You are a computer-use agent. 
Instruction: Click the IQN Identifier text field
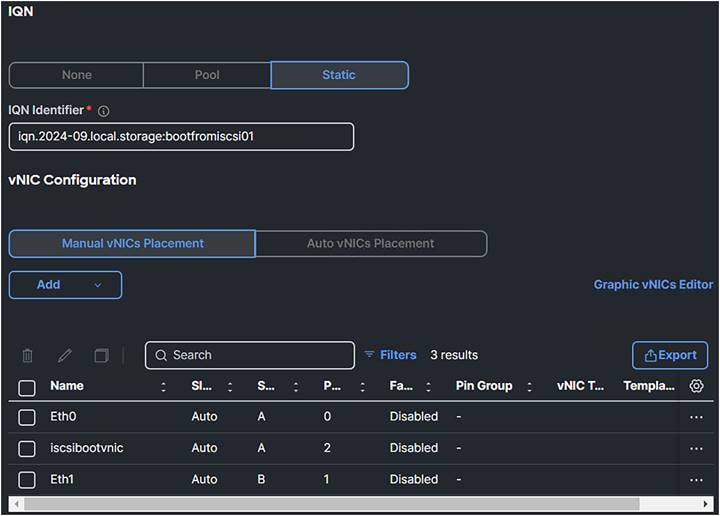181,137
